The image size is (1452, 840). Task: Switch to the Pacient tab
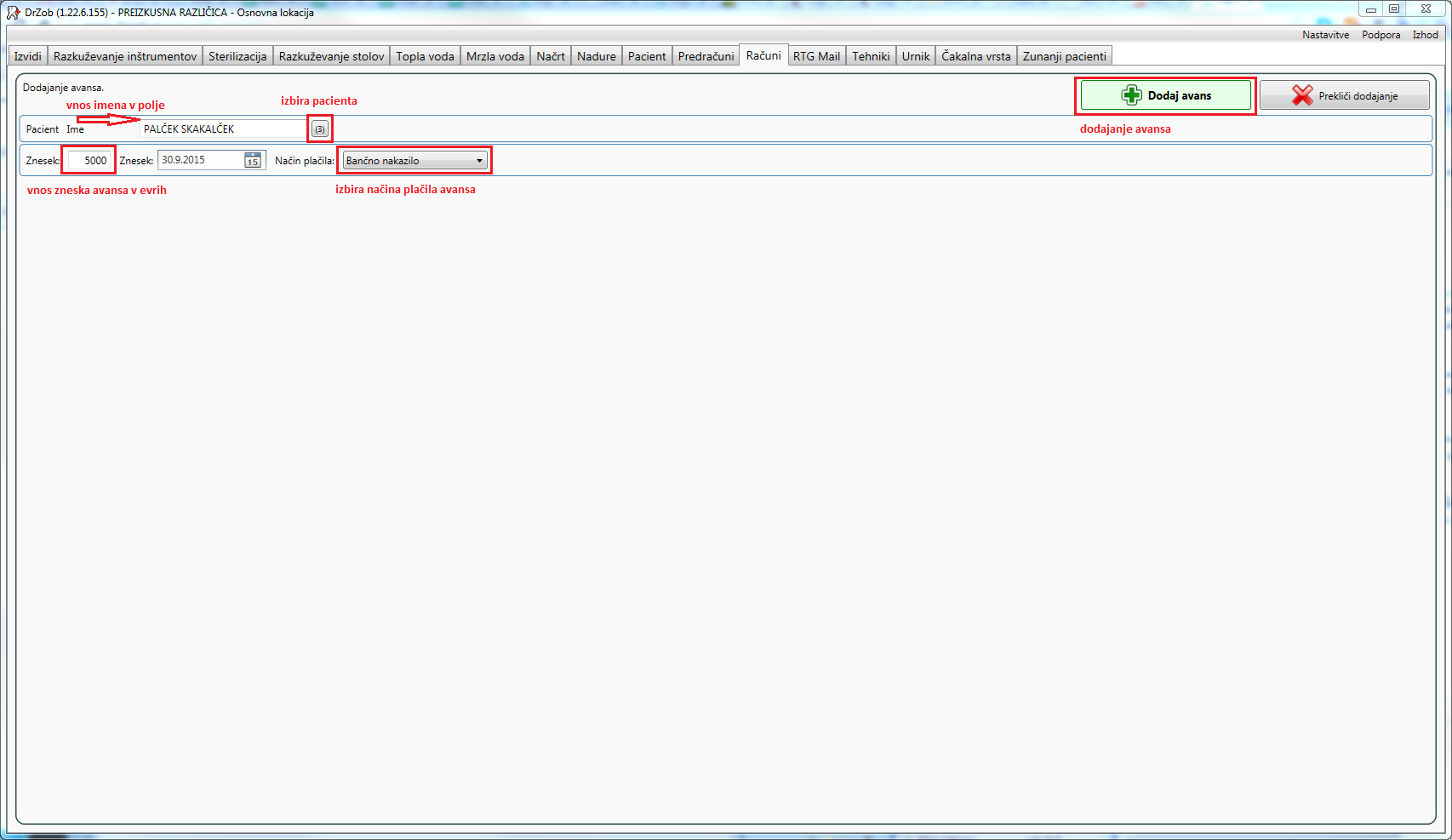tap(647, 56)
